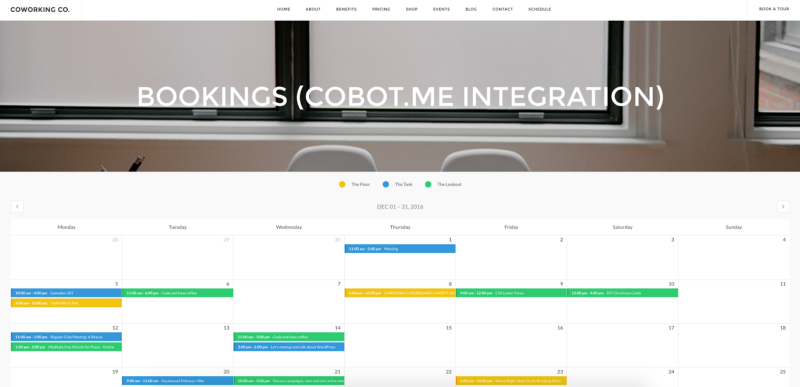Open the Movie Night event on the 23rd

point(511,381)
